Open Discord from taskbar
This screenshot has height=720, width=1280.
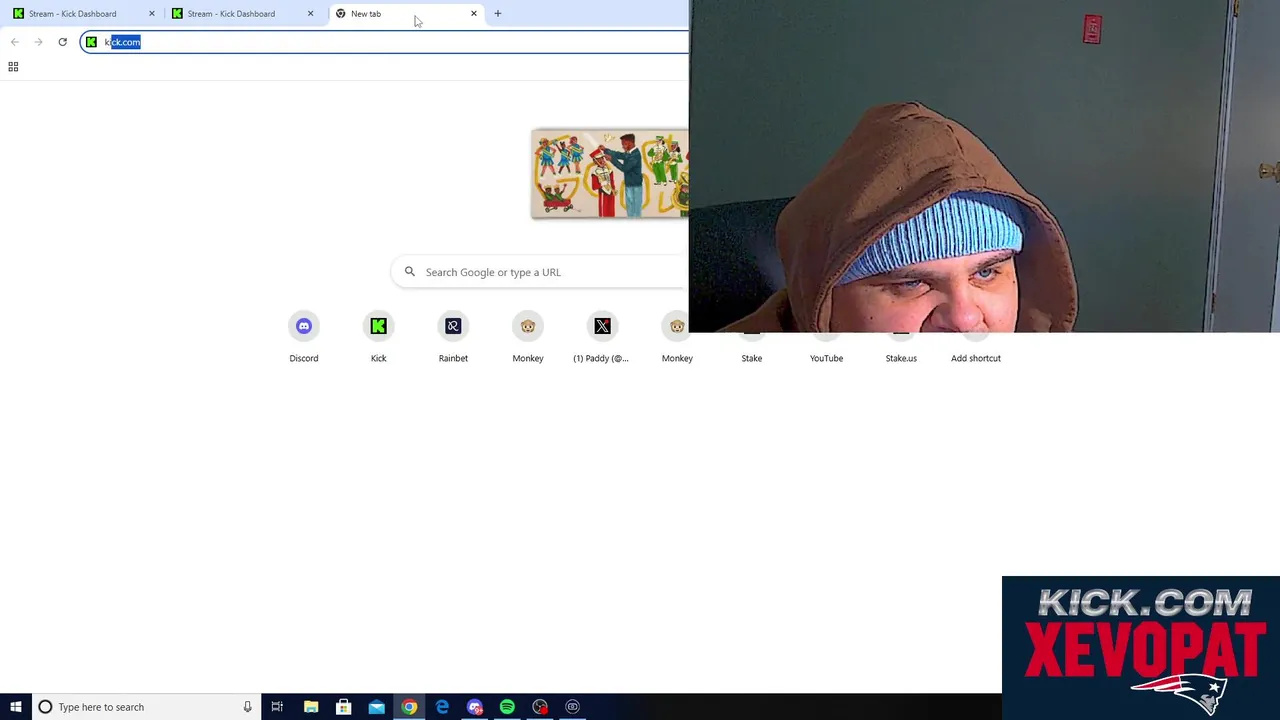point(475,707)
